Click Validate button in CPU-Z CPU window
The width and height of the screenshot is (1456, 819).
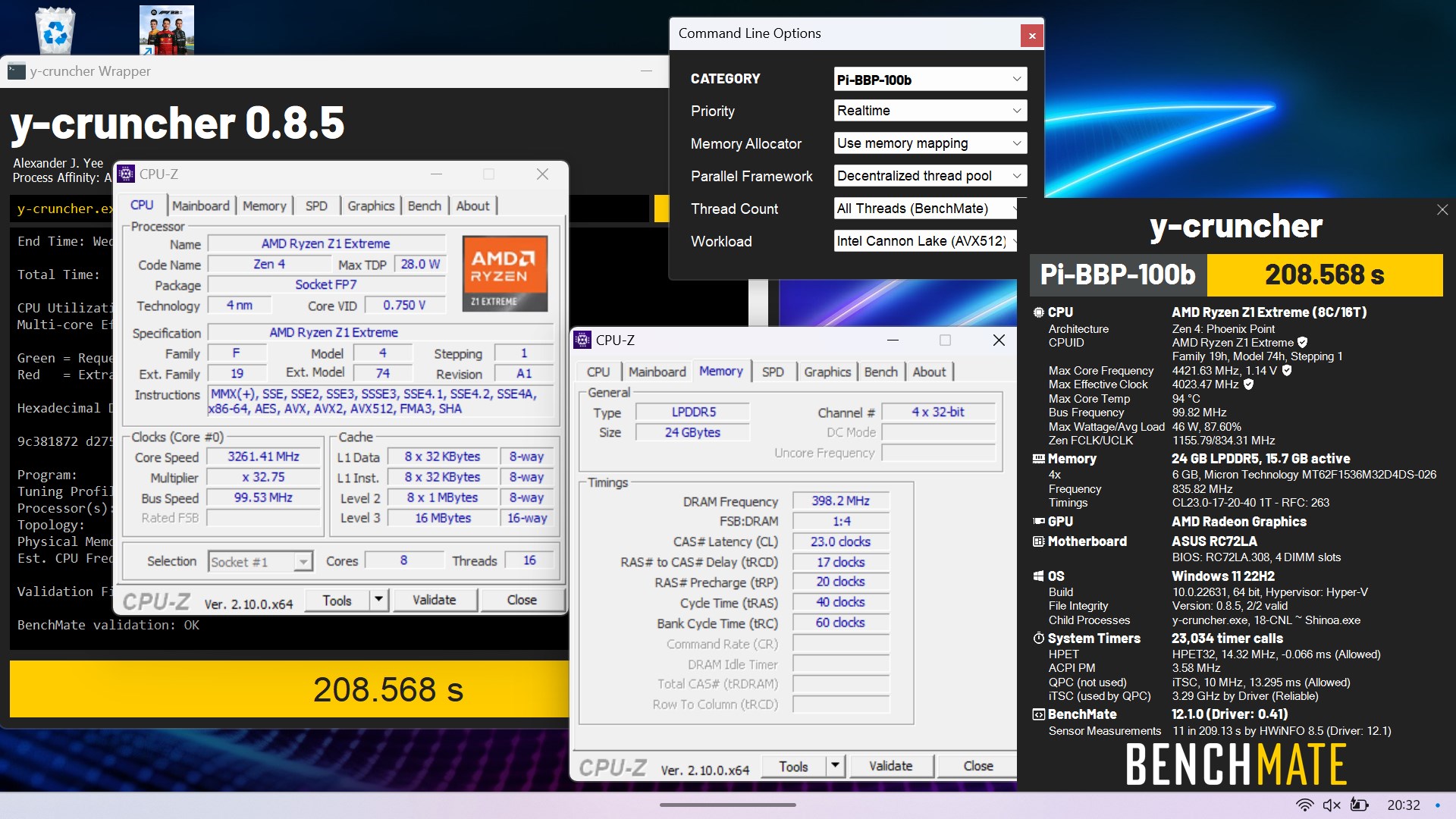tap(435, 600)
